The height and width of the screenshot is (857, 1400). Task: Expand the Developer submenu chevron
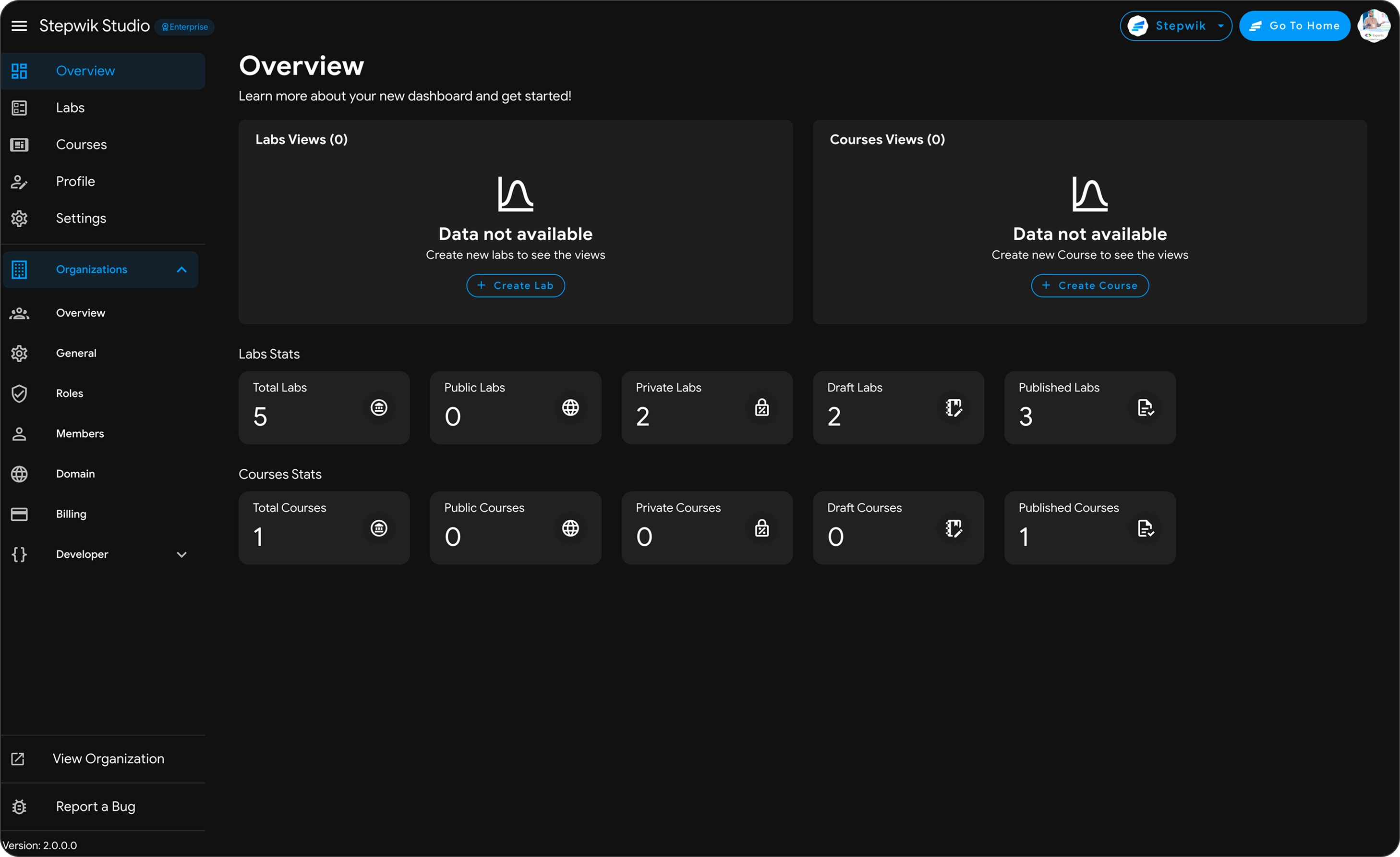click(182, 554)
